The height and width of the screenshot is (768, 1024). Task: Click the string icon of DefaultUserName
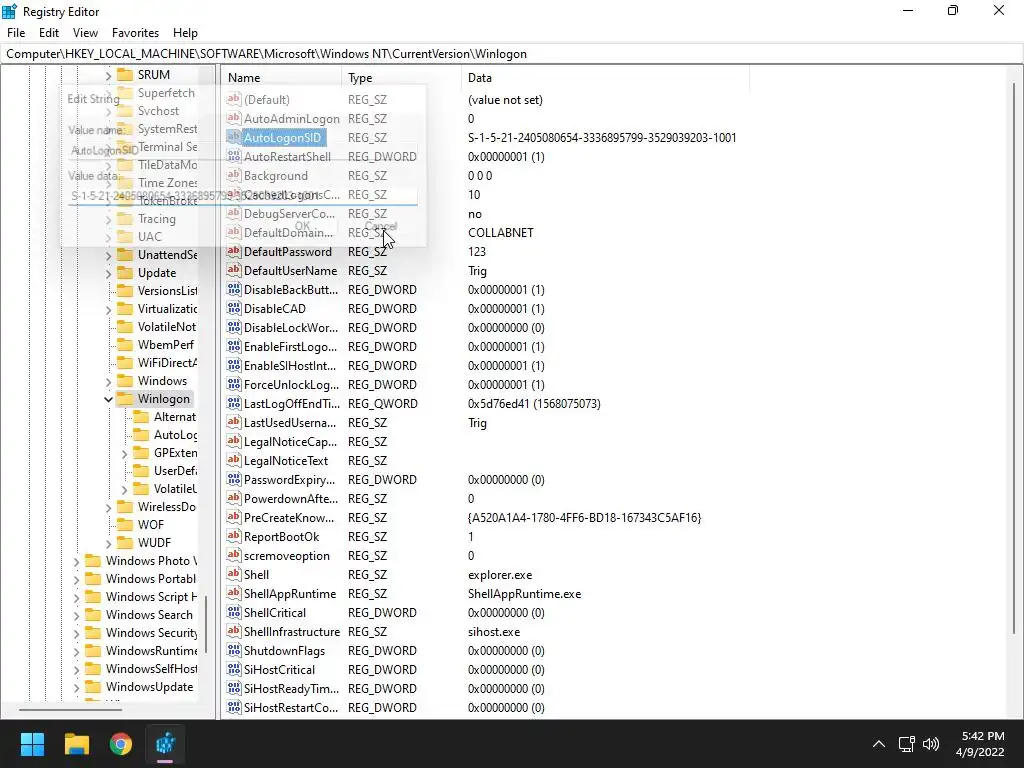233,270
